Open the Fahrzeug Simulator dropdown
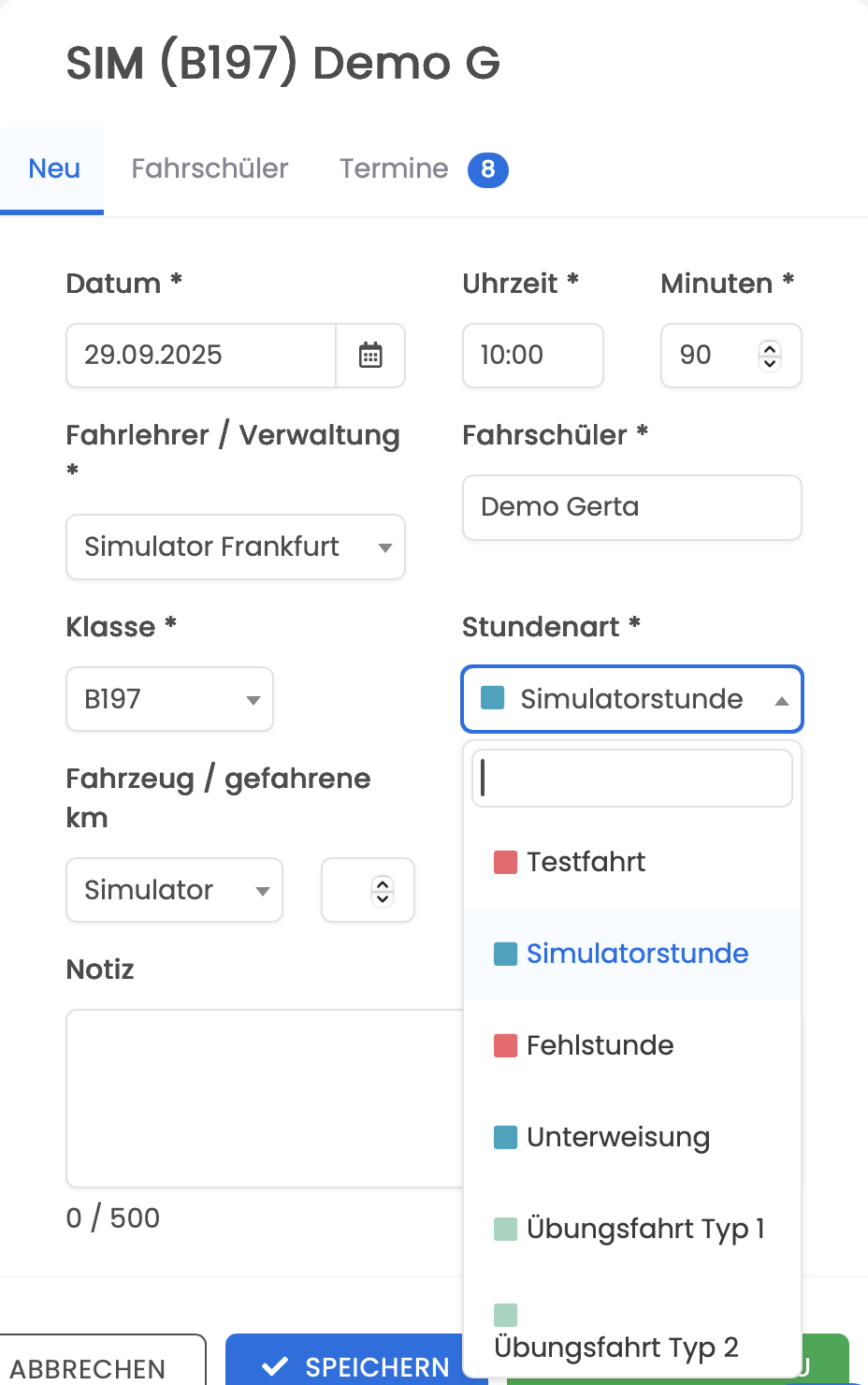The image size is (868, 1385). pyautogui.click(x=174, y=890)
